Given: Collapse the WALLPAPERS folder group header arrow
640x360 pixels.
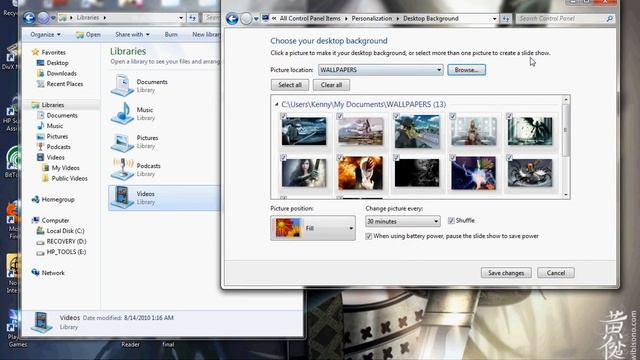Looking at the screenshot, I should click(x=276, y=104).
